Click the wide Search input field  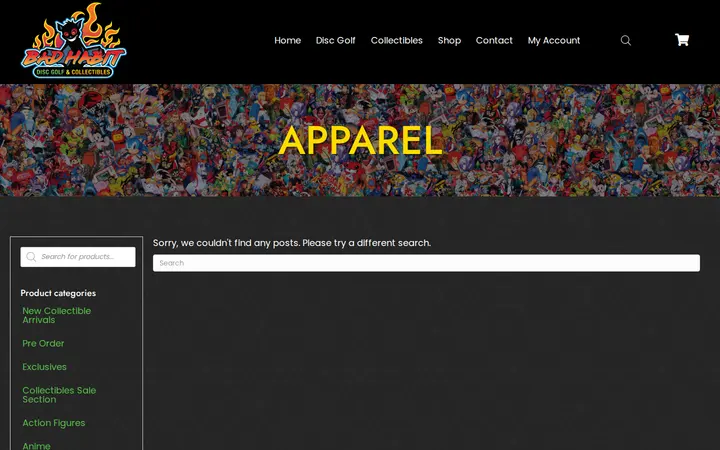point(426,263)
